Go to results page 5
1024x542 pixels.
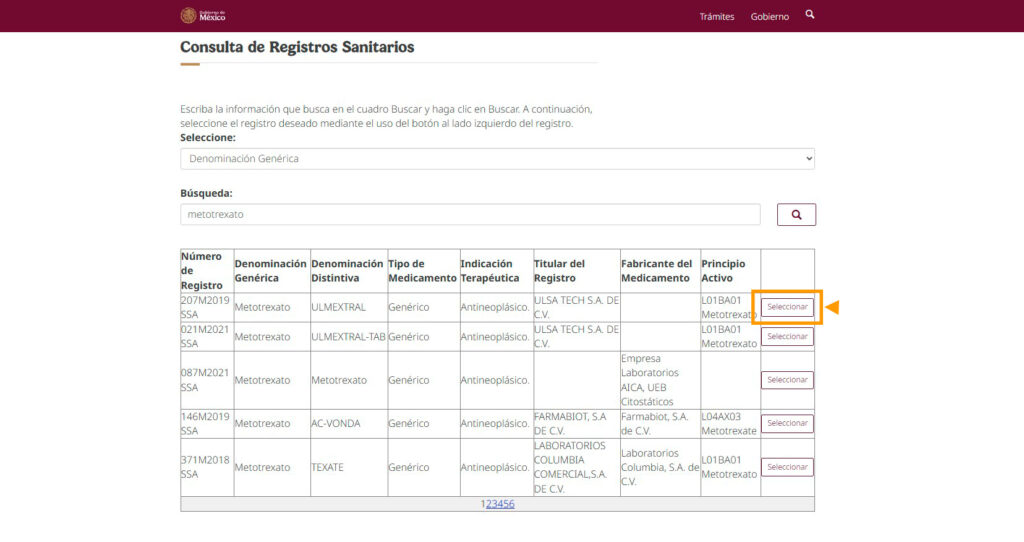pyautogui.click(x=506, y=504)
